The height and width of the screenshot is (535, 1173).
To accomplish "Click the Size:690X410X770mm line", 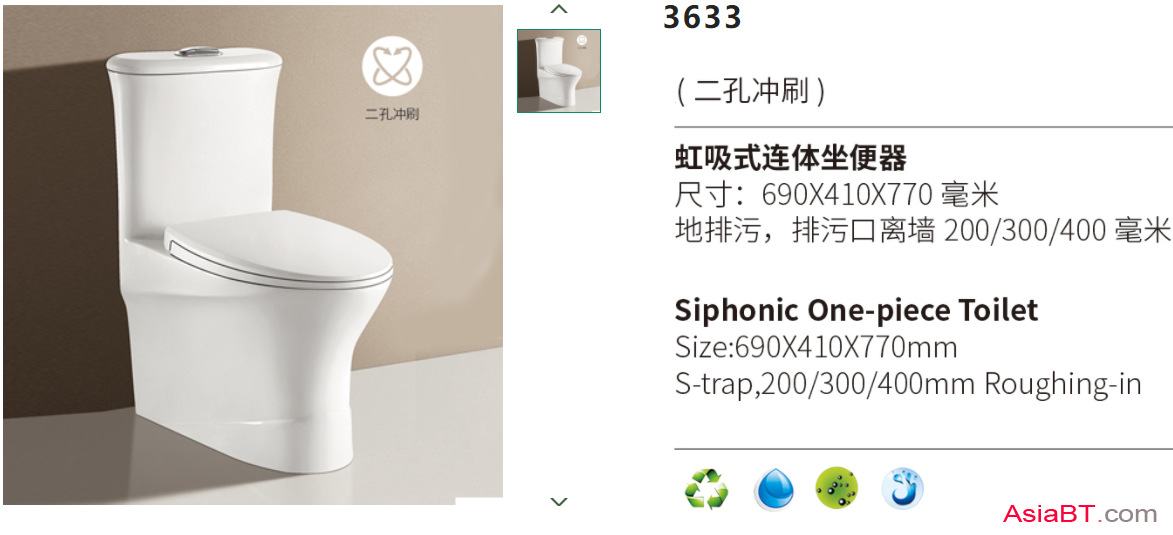I will point(816,348).
